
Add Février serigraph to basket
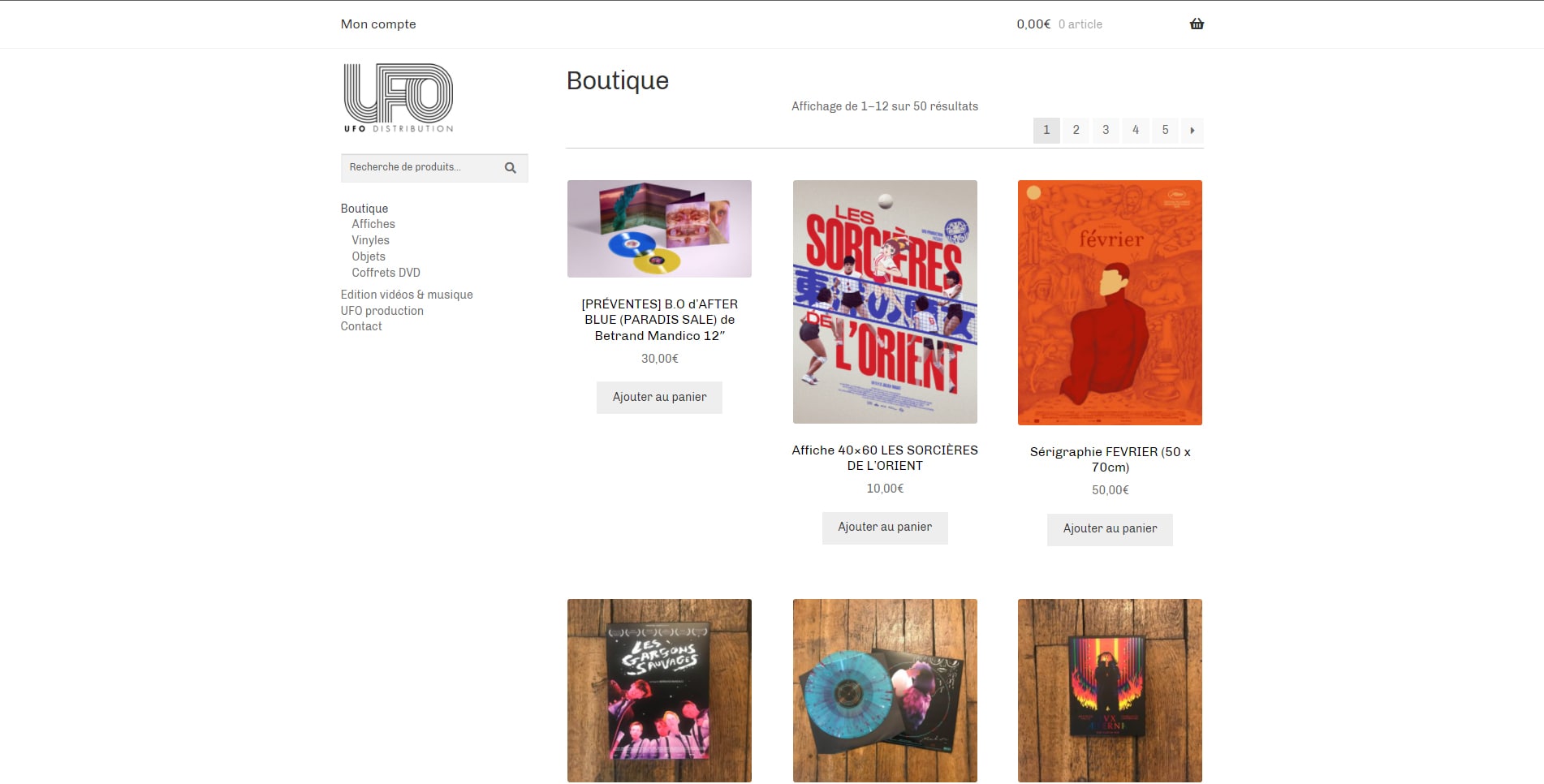click(1110, 529)
